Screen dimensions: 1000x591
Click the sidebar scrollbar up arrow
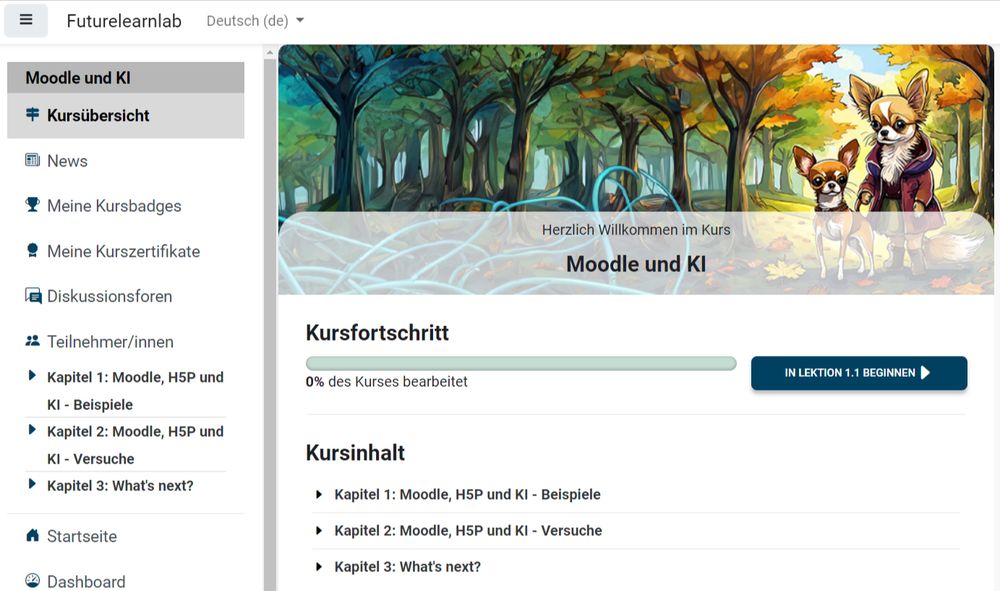coord(270,53)
